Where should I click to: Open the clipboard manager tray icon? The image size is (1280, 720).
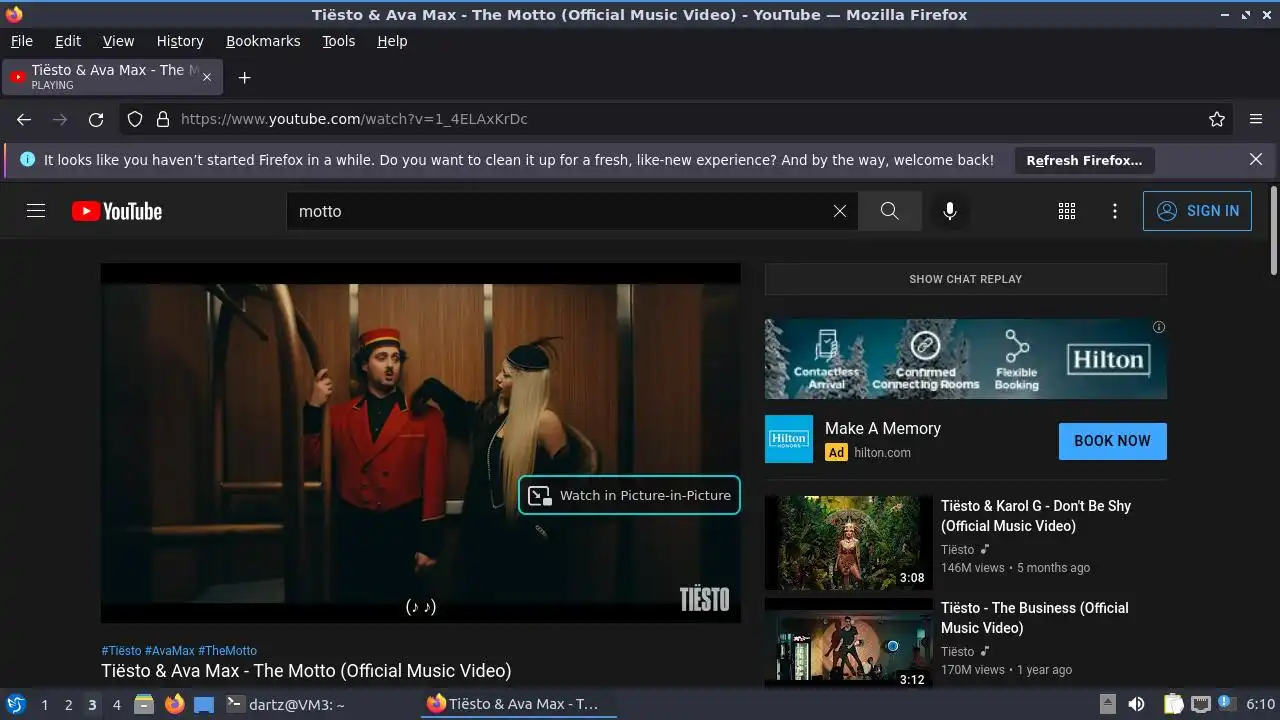pos(1174,704)
